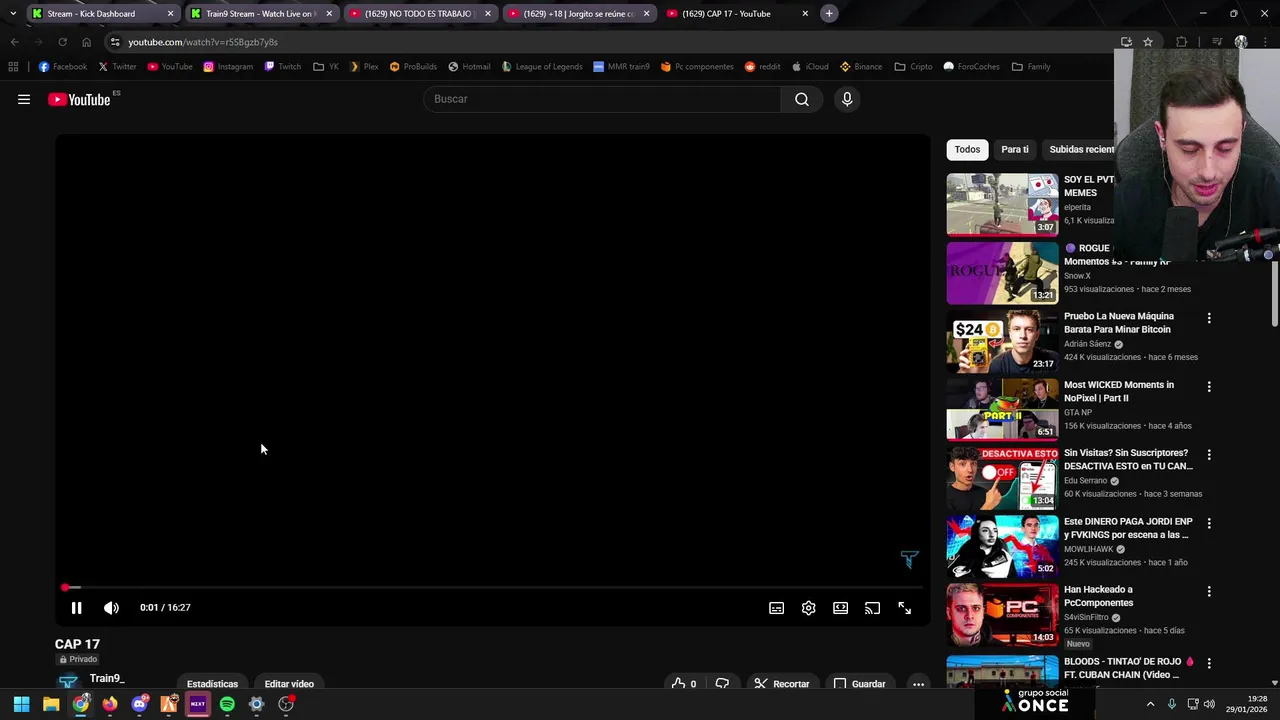Viewport: 1280px width, 720px height.
Task: Start voice search with the microphone icon
Action: point(847,99)
